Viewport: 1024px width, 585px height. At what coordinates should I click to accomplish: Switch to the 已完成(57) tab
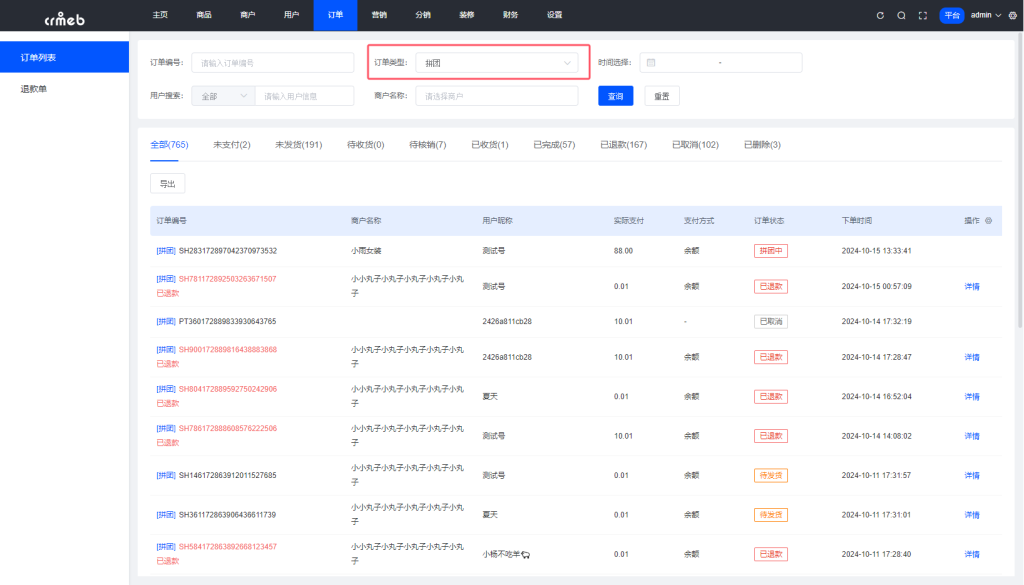554,145
